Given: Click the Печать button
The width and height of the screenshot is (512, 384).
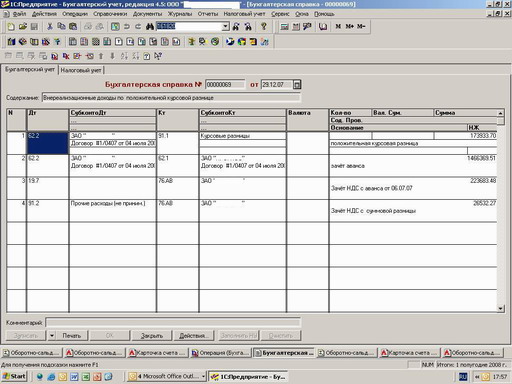Looking at the screenshot, I should coord(72,335).
